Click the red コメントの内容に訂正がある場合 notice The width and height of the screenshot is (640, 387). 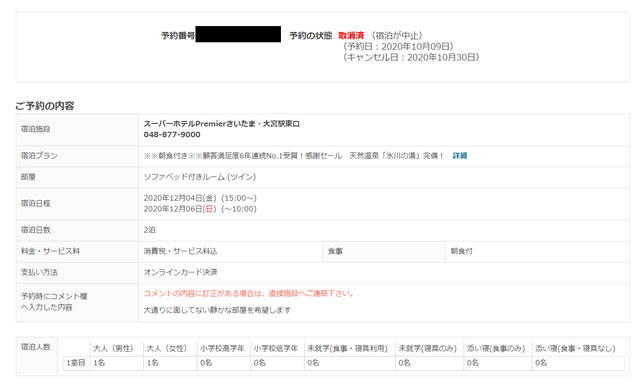tap(249, 294)
